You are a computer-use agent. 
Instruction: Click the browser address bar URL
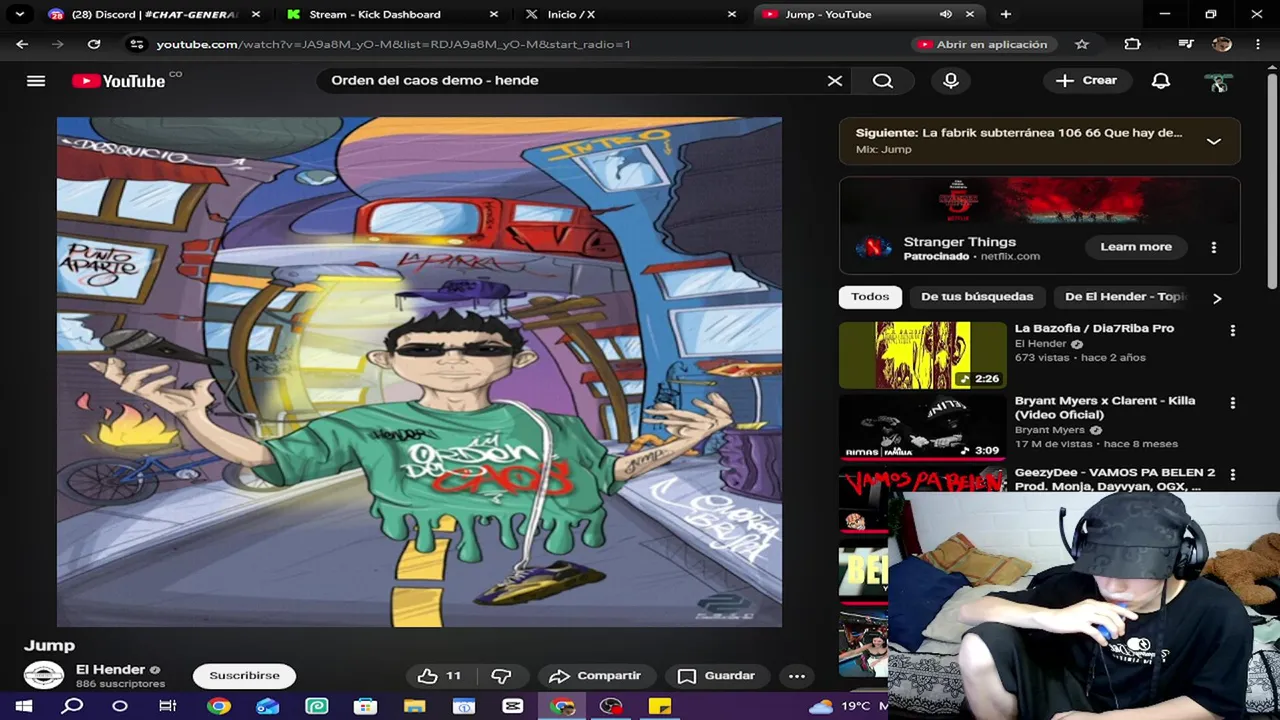tap(393, 44)
